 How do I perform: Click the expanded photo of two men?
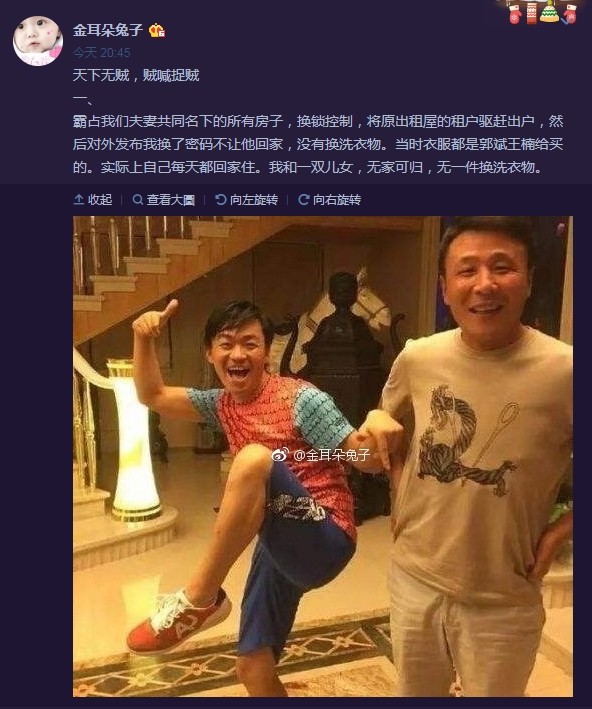click(x=323, y=456)
